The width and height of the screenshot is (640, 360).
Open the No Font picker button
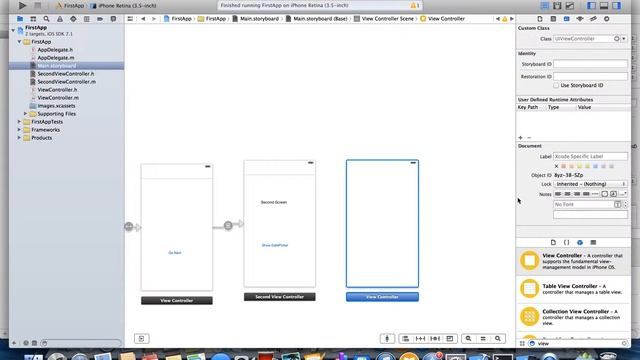point(618,204)
